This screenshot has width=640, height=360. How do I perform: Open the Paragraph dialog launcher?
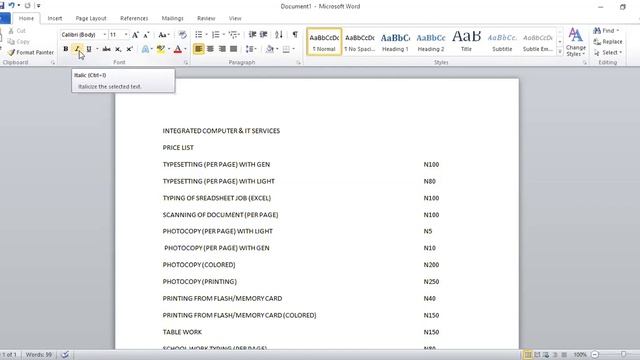click(298, 63)
